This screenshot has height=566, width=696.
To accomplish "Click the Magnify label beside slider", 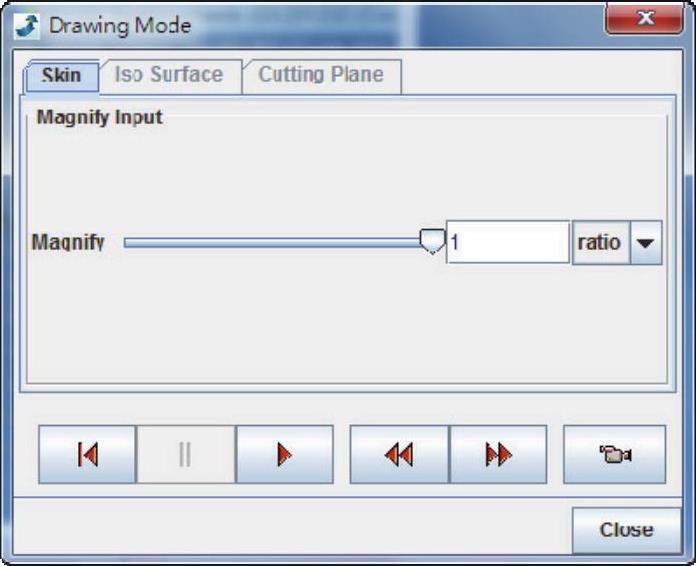I will 68,243.
